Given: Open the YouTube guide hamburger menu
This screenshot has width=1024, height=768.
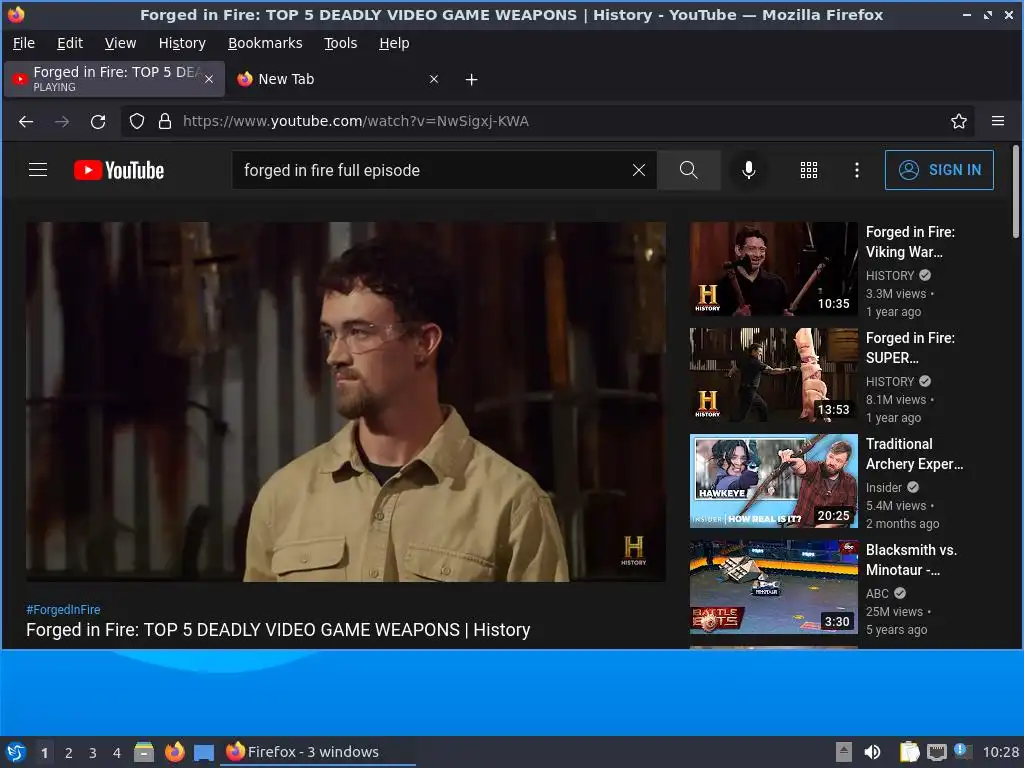Looking at the screenshot, I should coord(38,170).
